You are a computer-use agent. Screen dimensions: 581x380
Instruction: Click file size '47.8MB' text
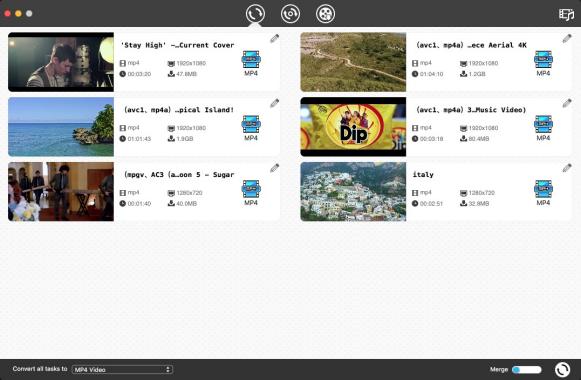click(186, 74)
